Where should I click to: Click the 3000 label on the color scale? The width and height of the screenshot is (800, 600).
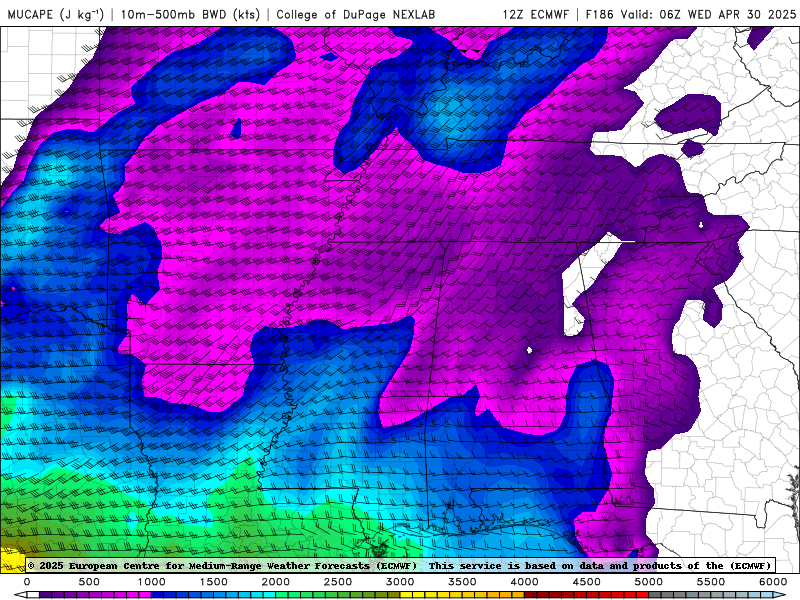coord(400,582)
